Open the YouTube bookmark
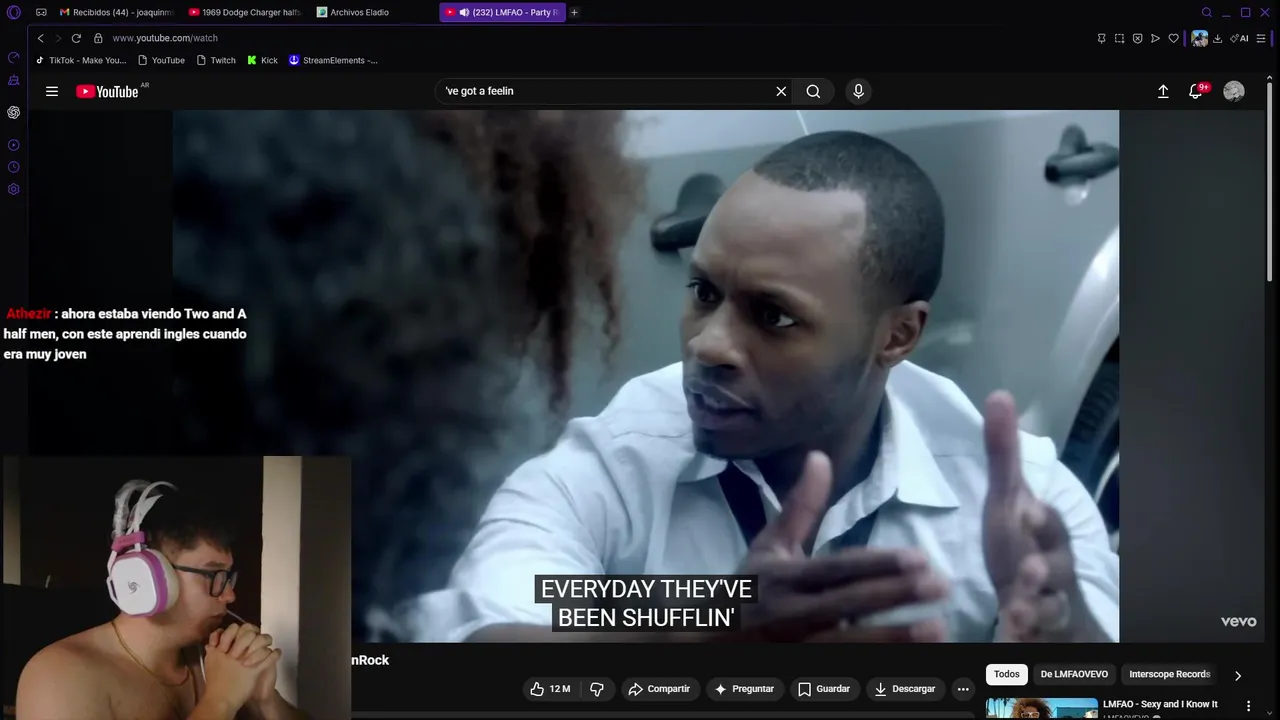 pos(161,60)
